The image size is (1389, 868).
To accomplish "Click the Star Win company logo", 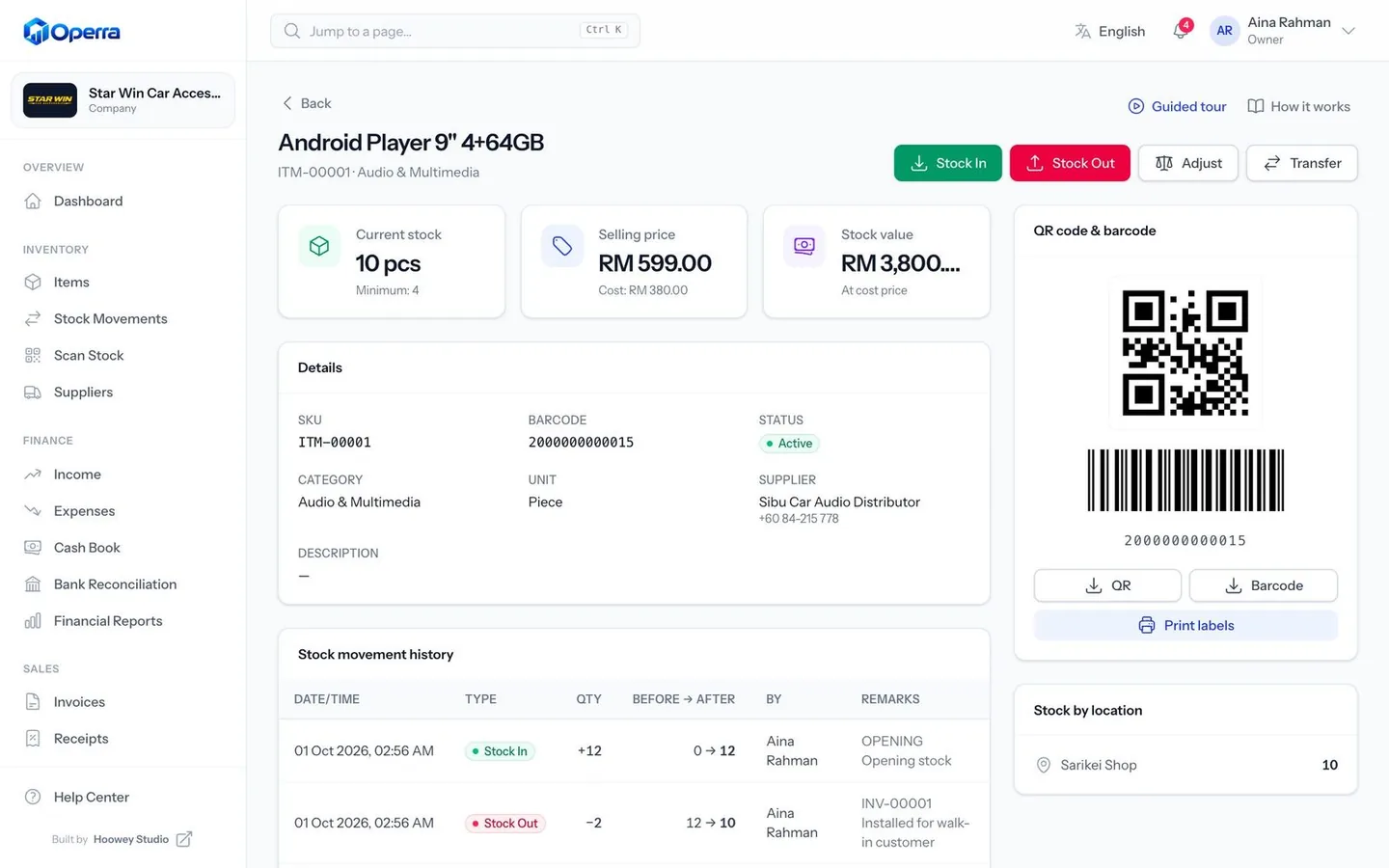I will 50,99.
